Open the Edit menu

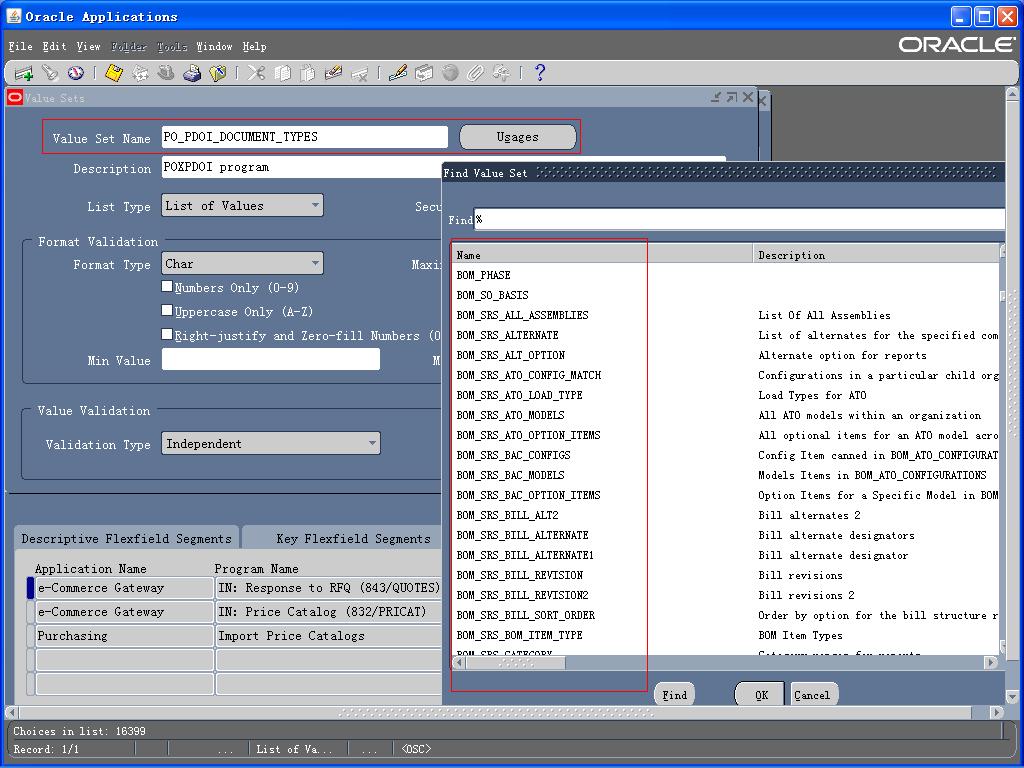(x=54, y=46)
